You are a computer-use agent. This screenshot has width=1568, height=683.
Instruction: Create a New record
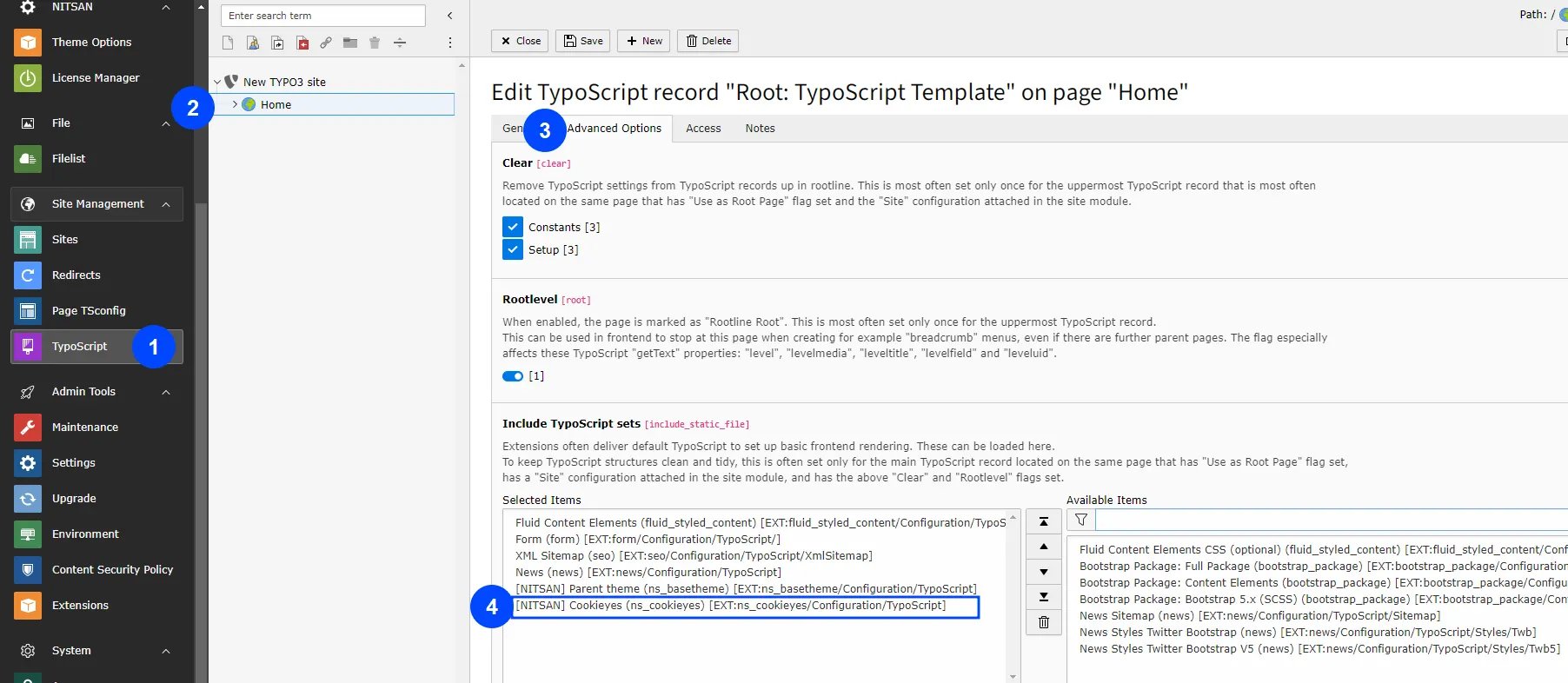(x=644, y=41)
